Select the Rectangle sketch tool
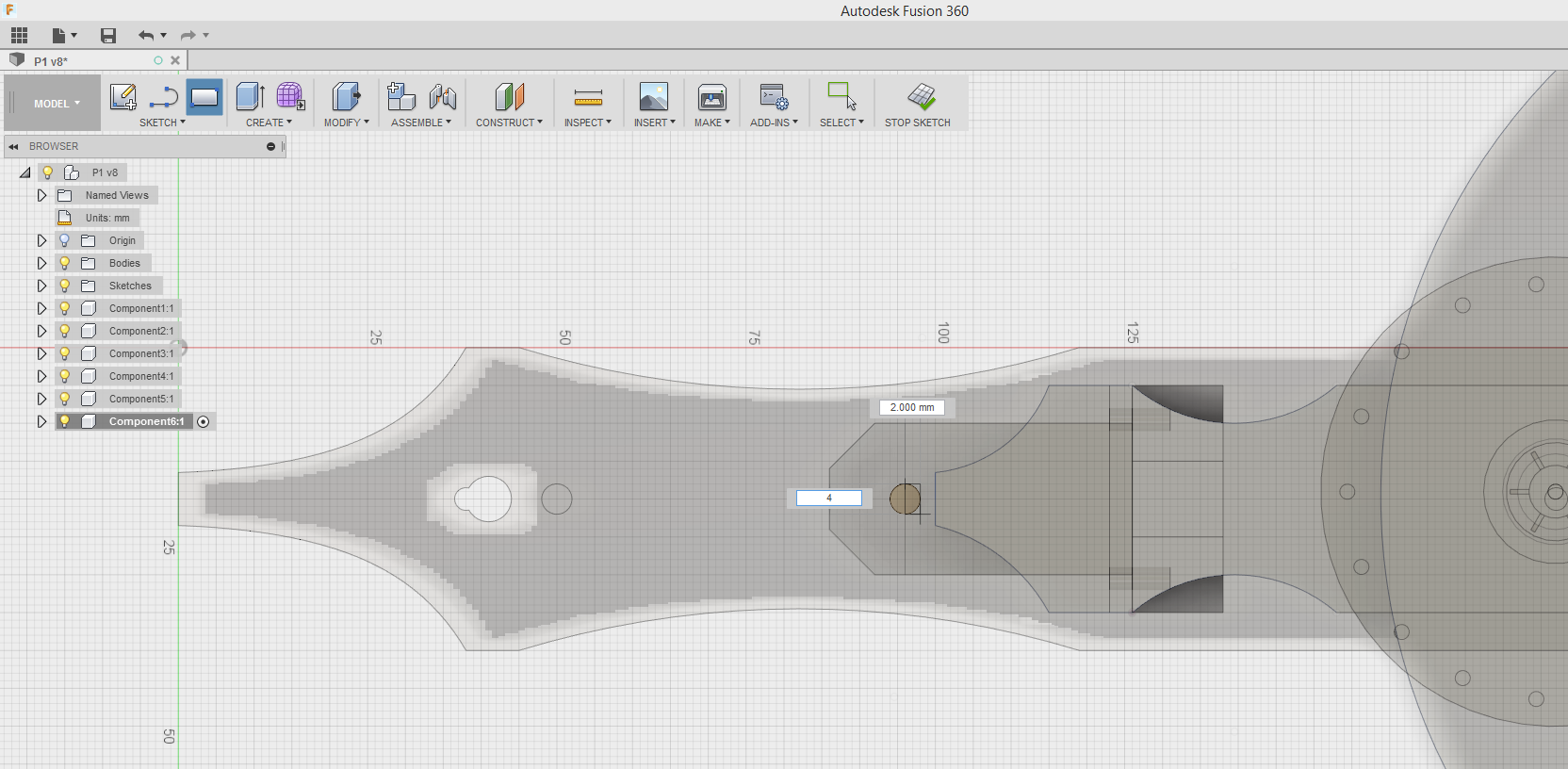1568x769 pixels. click(x=204, y=97)
